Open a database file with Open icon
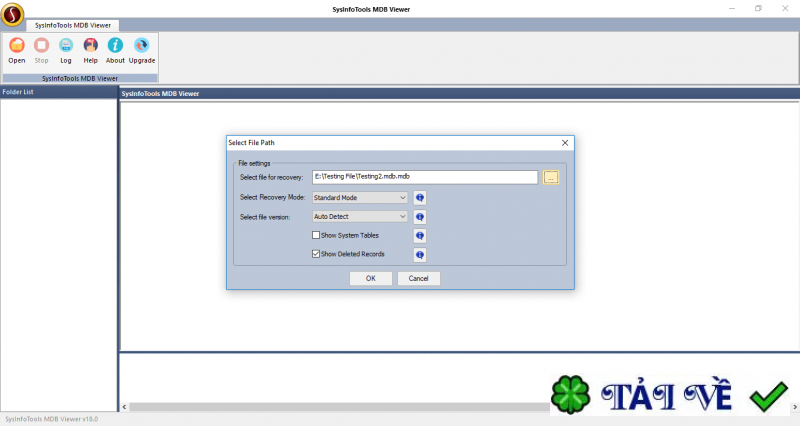Viewport: 800px width, 426px height. tap(16, 51)
